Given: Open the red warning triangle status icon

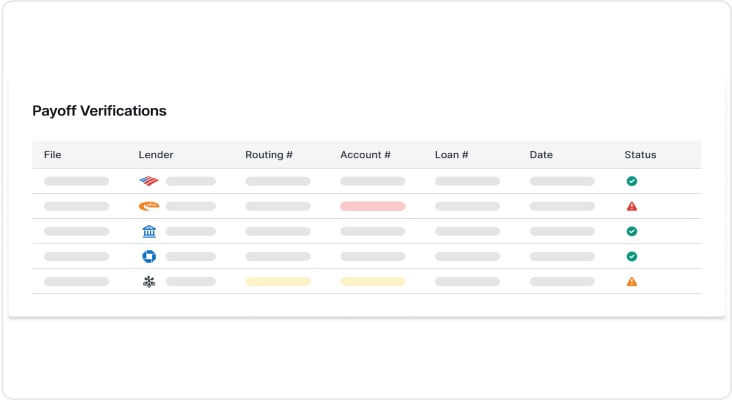Looking at the screenshot, I should tap(632, 206).
